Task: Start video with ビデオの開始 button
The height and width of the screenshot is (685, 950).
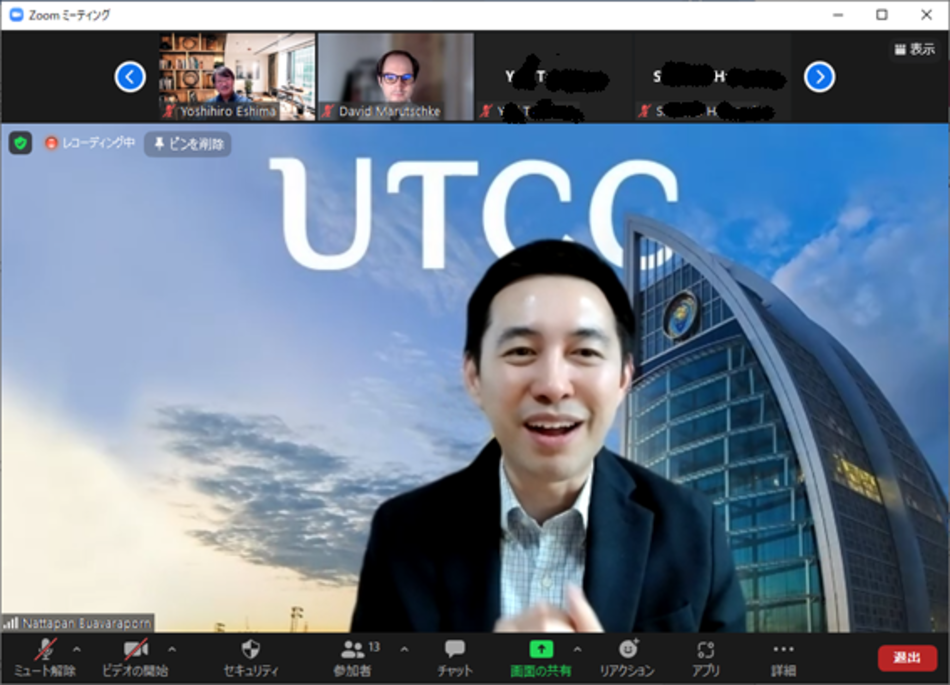Action: point(135,658)
